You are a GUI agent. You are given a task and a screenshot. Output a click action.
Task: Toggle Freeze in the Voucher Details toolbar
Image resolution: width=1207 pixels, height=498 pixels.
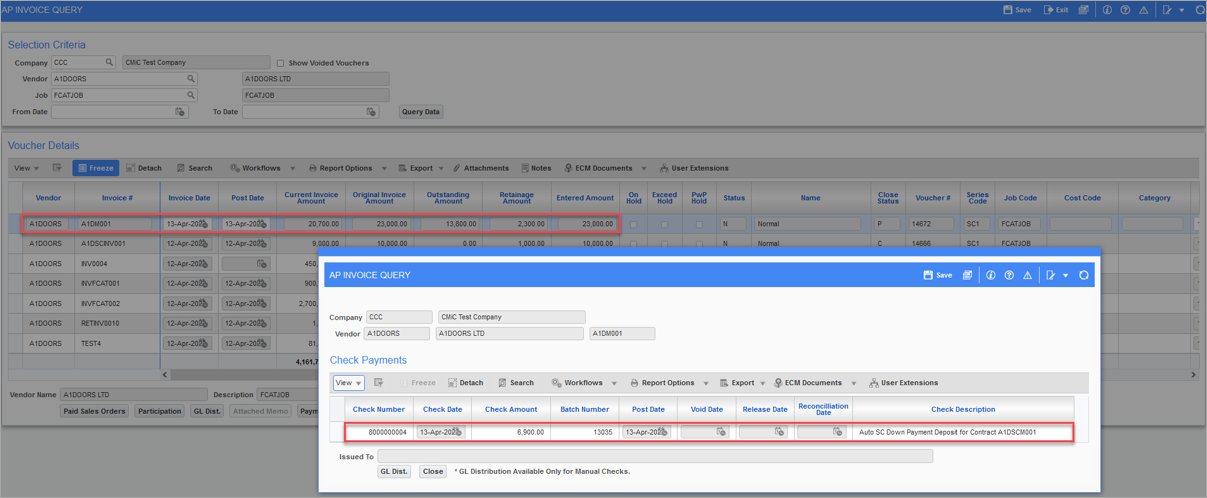96,168
